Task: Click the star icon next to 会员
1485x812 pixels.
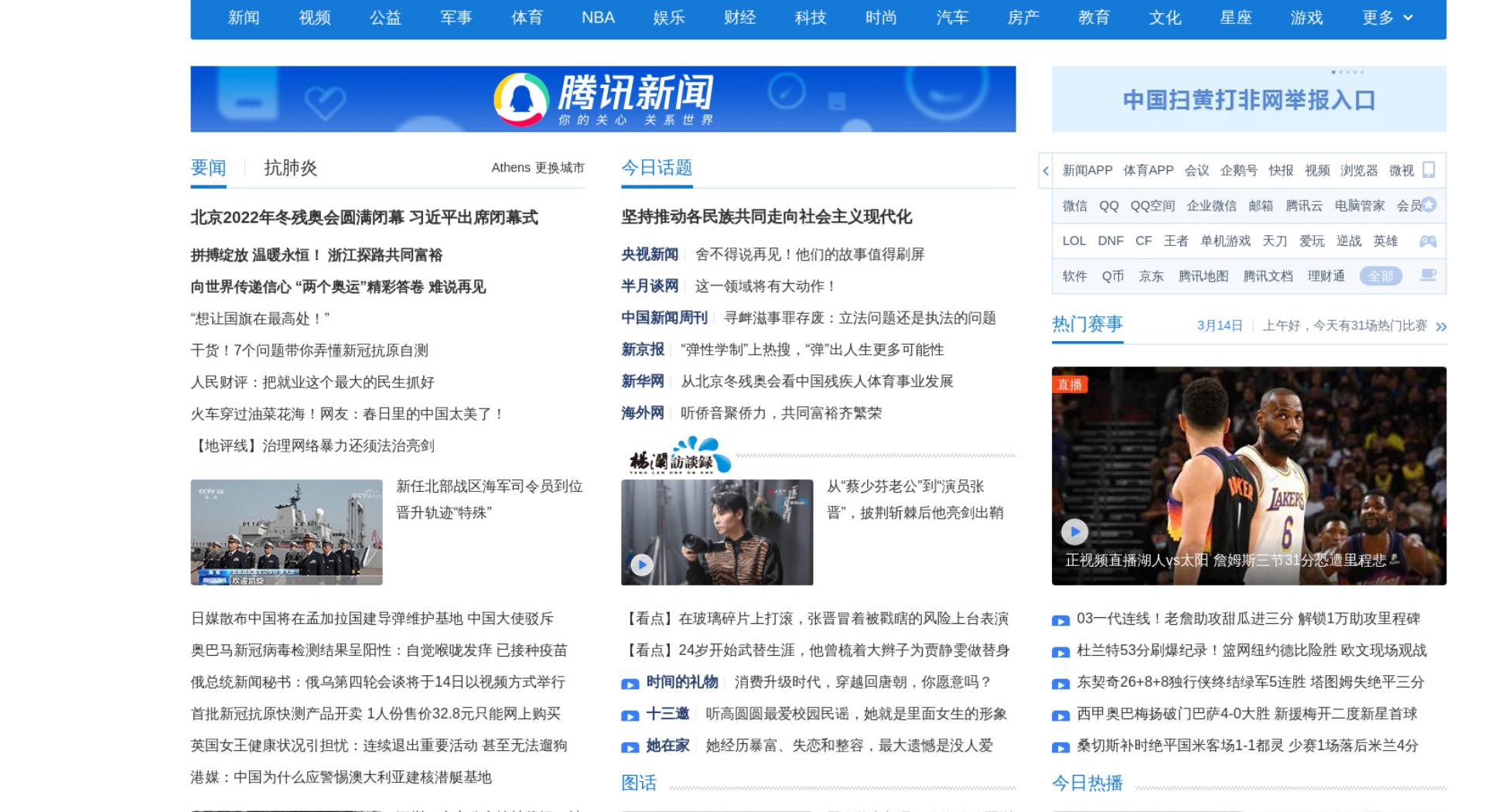Action: (x=1429, y=205)
